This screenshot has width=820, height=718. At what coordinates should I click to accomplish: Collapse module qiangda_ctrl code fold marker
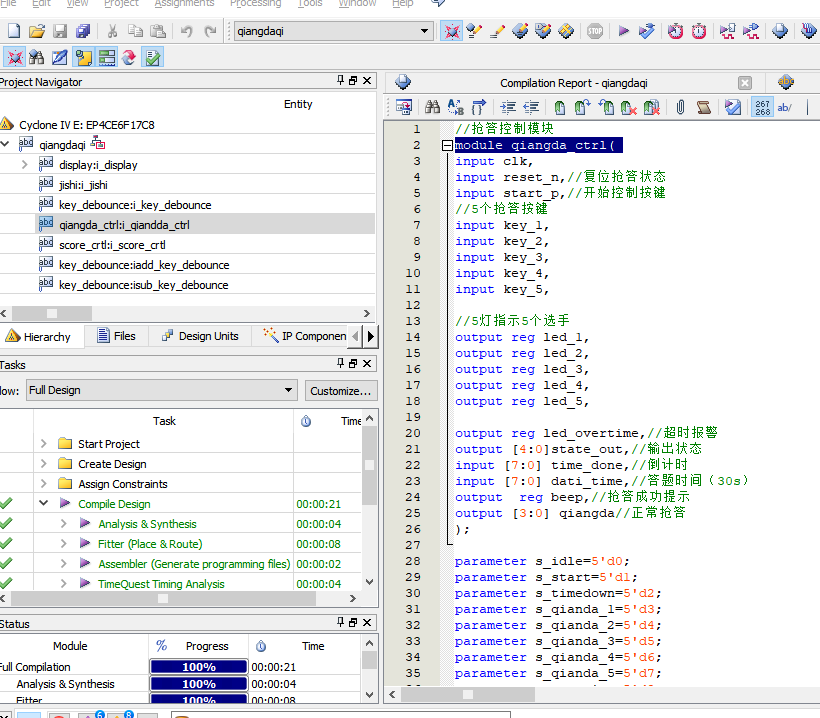tap(447, 146)
